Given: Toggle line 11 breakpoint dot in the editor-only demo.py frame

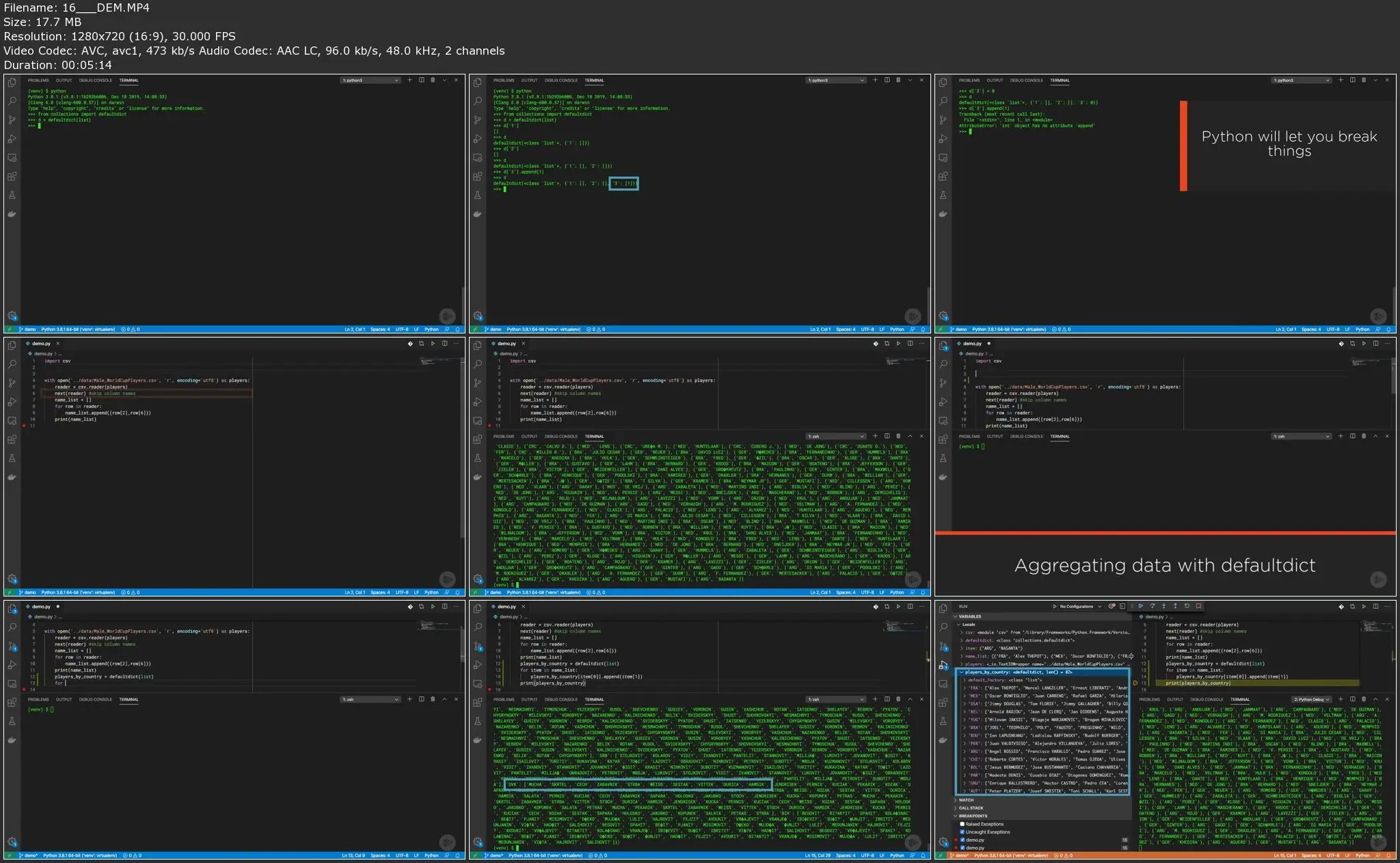Looking at the screenshot, I should [25, 426].
